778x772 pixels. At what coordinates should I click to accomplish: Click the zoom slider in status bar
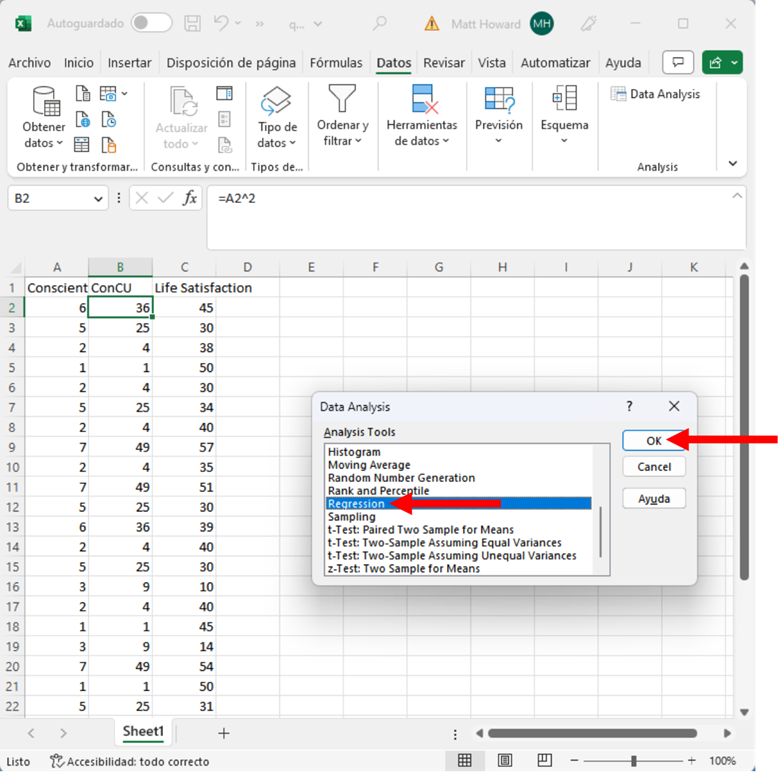click(x=633, y=761)
